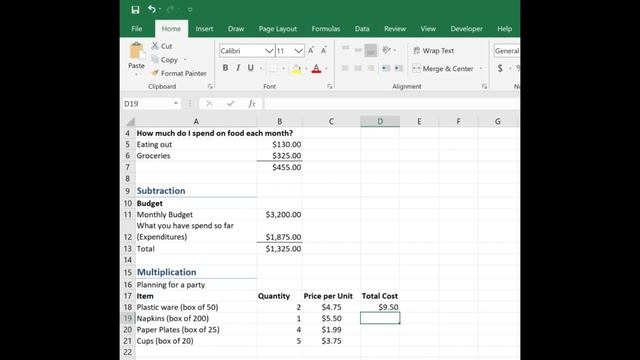Viewport: 640px width, 360px height.
Task: Toggle Underline formatting
Action: point(251,68)
